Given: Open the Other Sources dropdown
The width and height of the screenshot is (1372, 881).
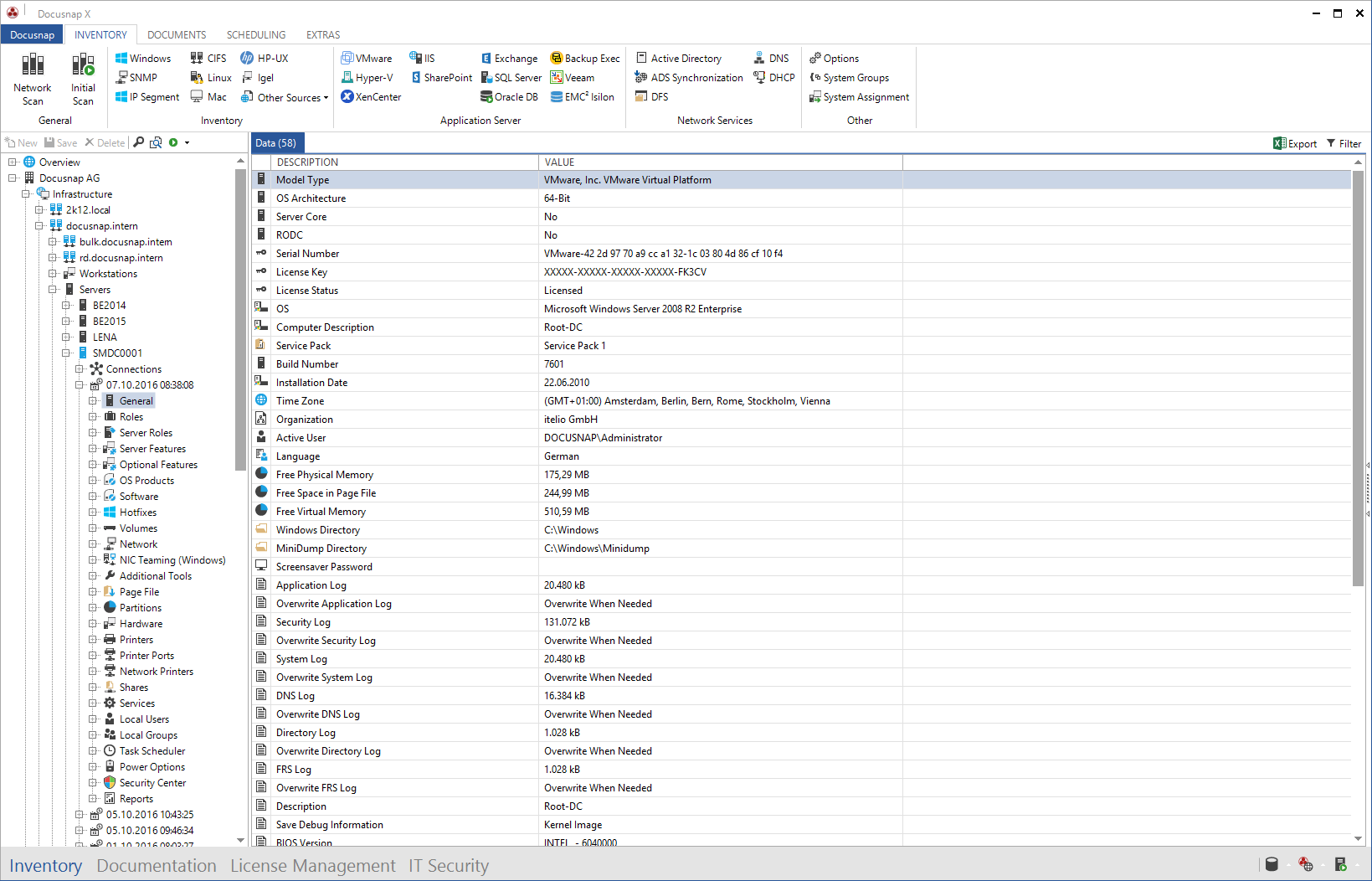Looking at the screenshot, I should click(x=284, y=96).
